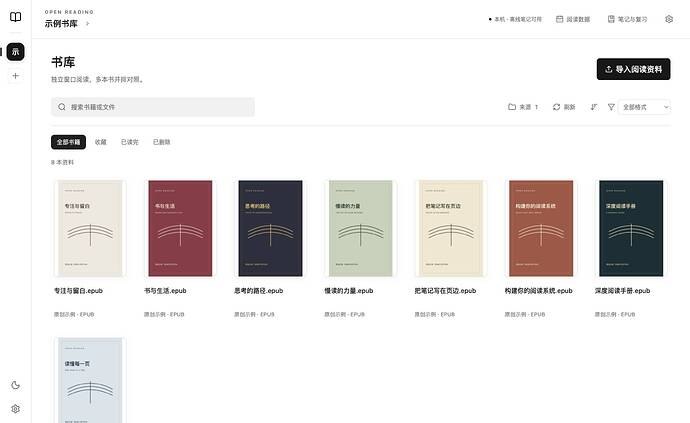Open 阅读数据 reading statistics
The height and width of the screenshot is (423, 690).
[x=573, y=19]
